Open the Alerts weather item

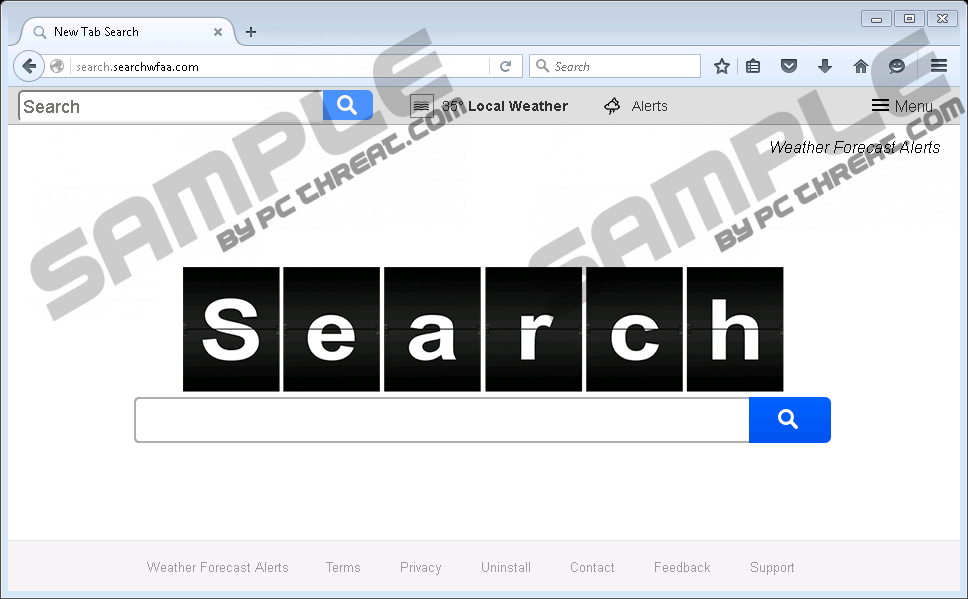pos(636,106)
